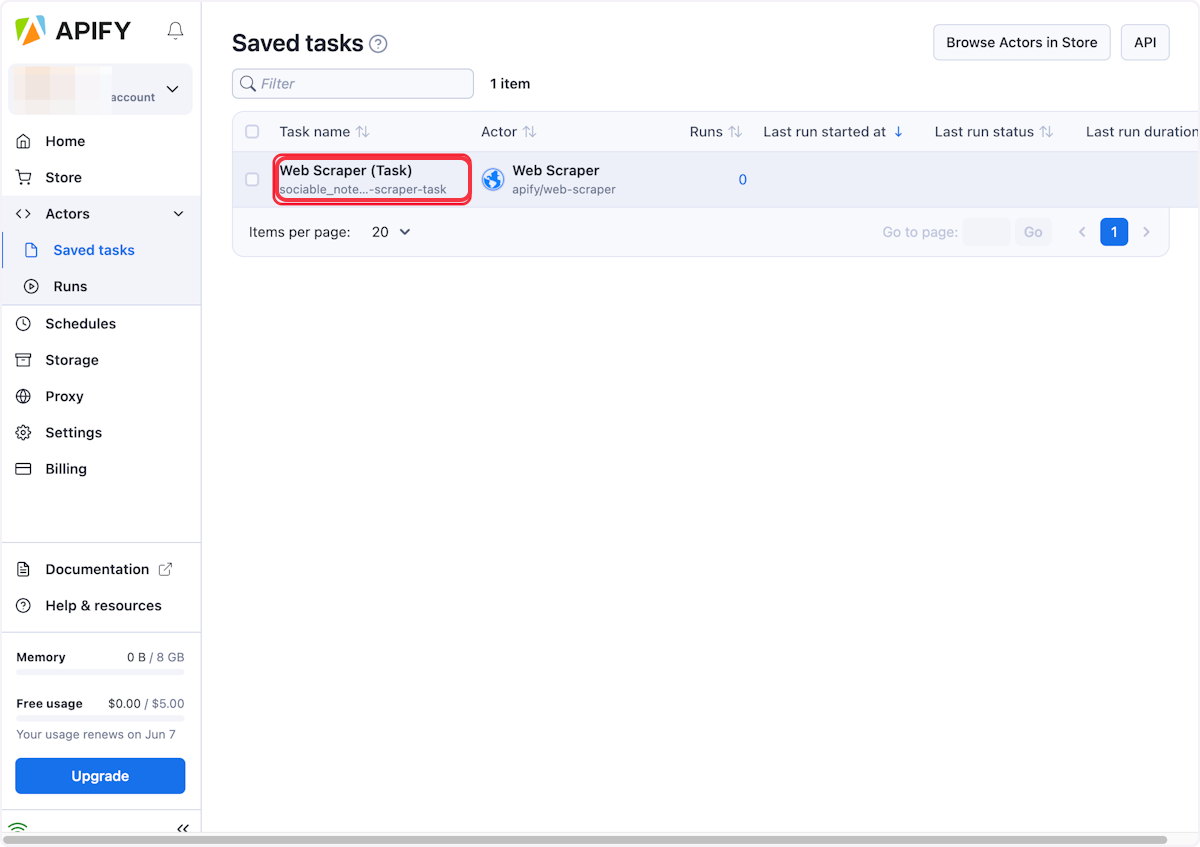Sort by Actor column
The height and width of the screenshot is (847, 1200).
tap(509, 132)
